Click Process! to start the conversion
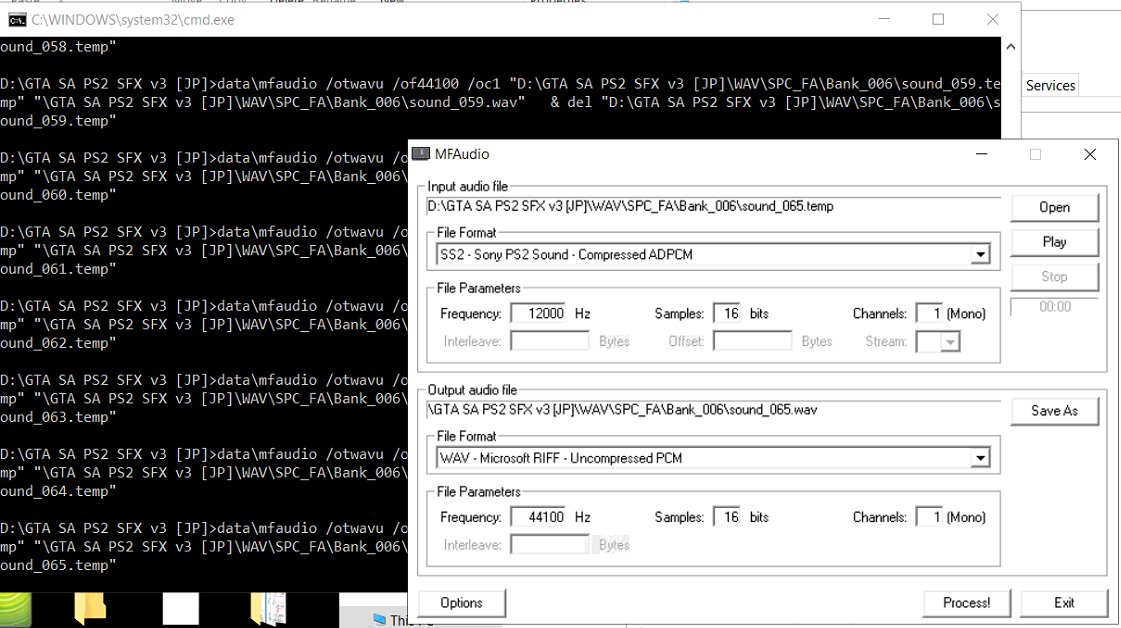 [x=966, y=603]
